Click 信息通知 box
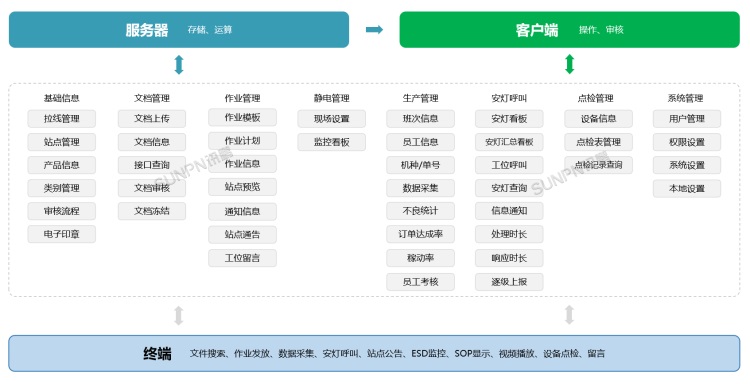The image size is (750, 384). [x=509, y=211]
